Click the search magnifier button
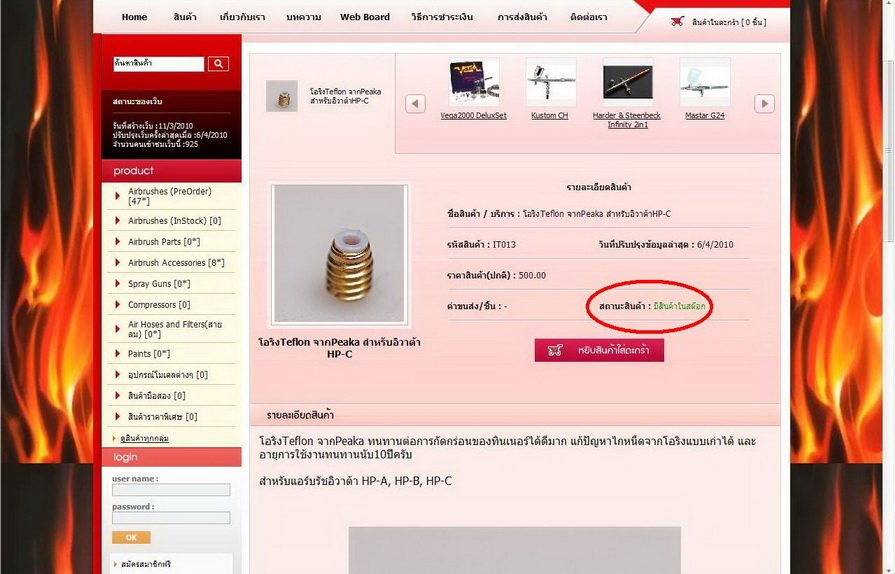The width and height of the screenshot is (895, 574). click(218, 64)
